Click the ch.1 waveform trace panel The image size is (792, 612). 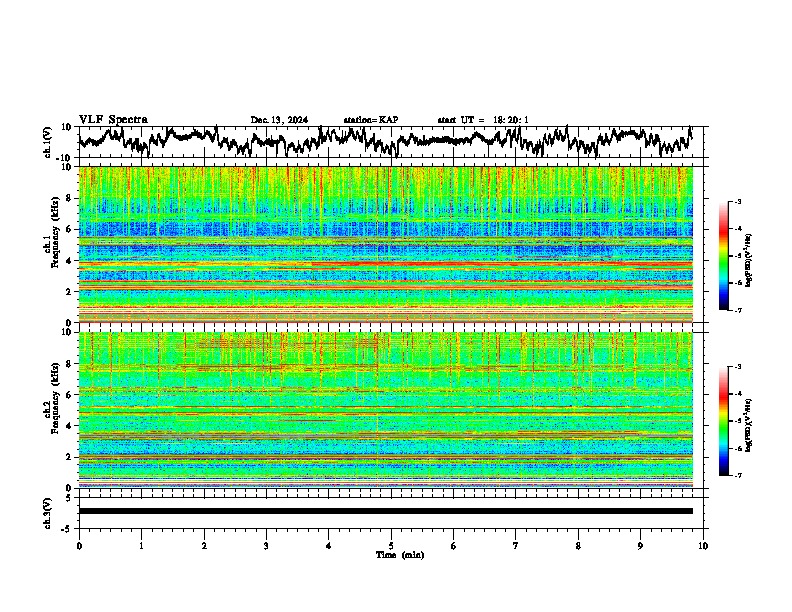393,142
